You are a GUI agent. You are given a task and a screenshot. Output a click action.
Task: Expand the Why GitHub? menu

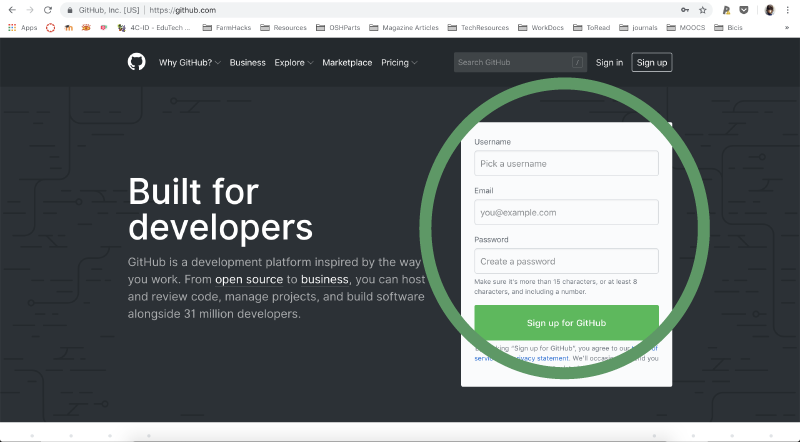[189, 62]
